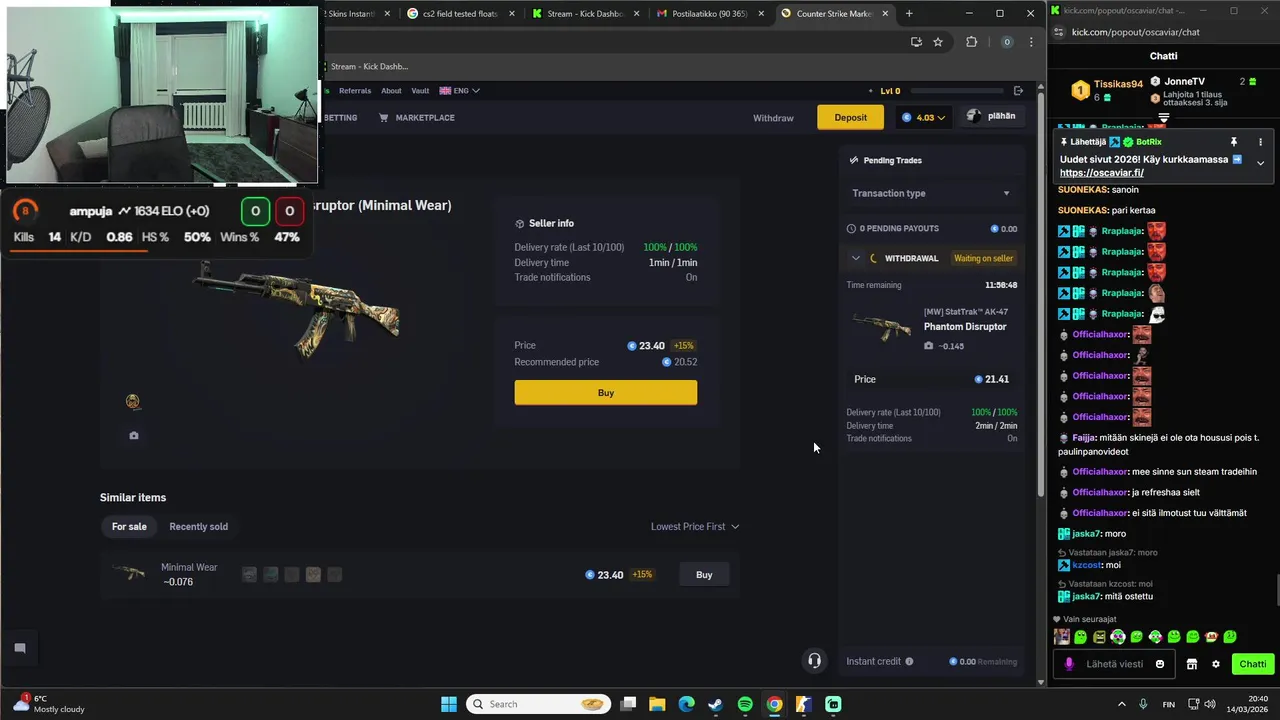
Task: Click the sticker icon below the AK-47 image
Action: 133,402
